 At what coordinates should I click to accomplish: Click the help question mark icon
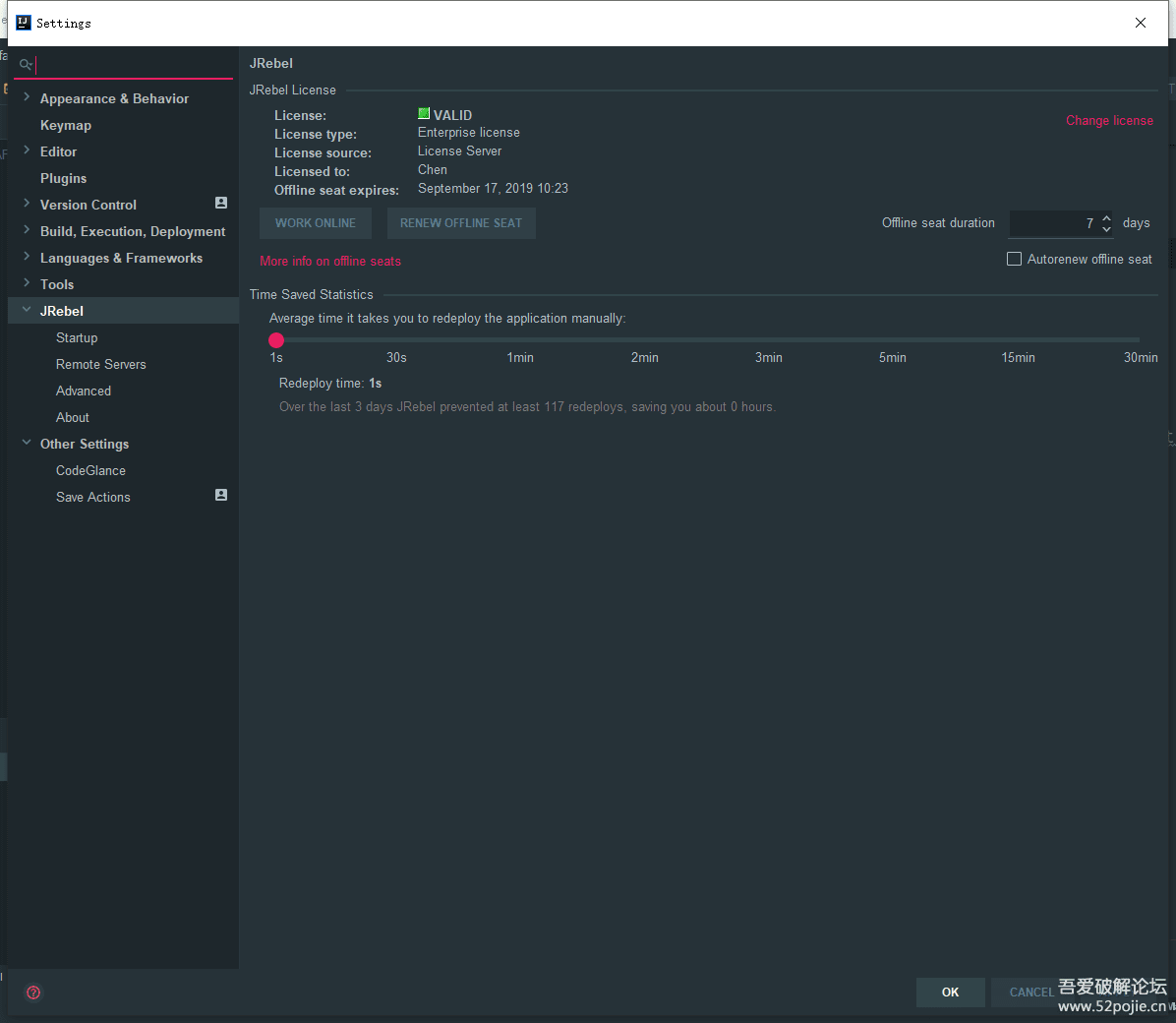tap(33, 993)
